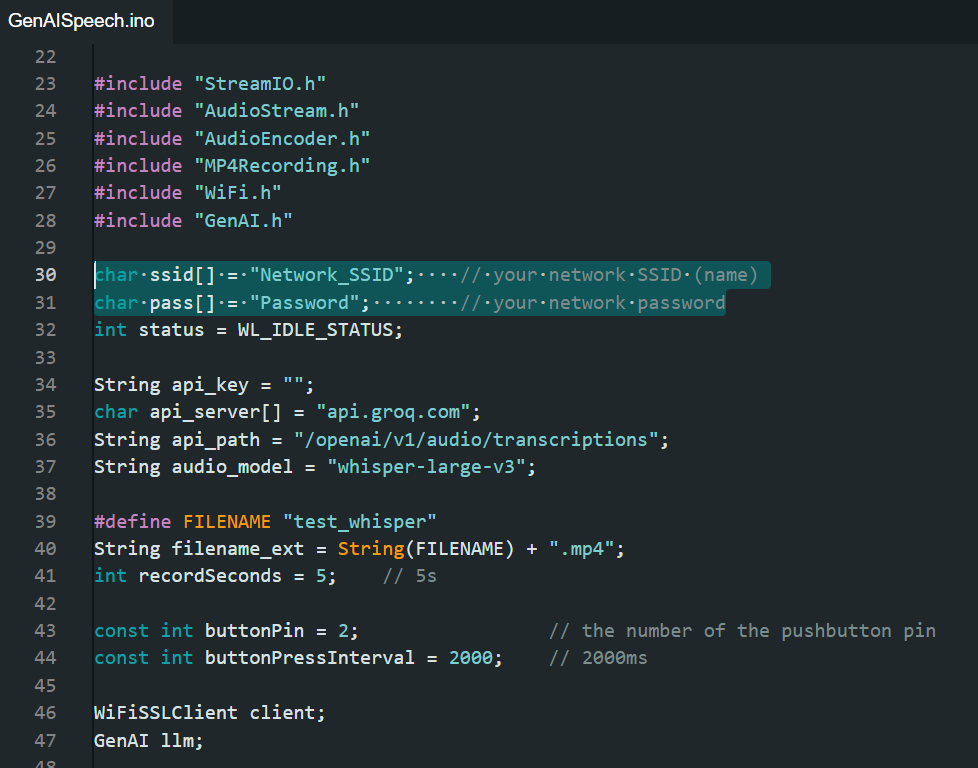Place cursor in empty api_key string

pos(293,385)
